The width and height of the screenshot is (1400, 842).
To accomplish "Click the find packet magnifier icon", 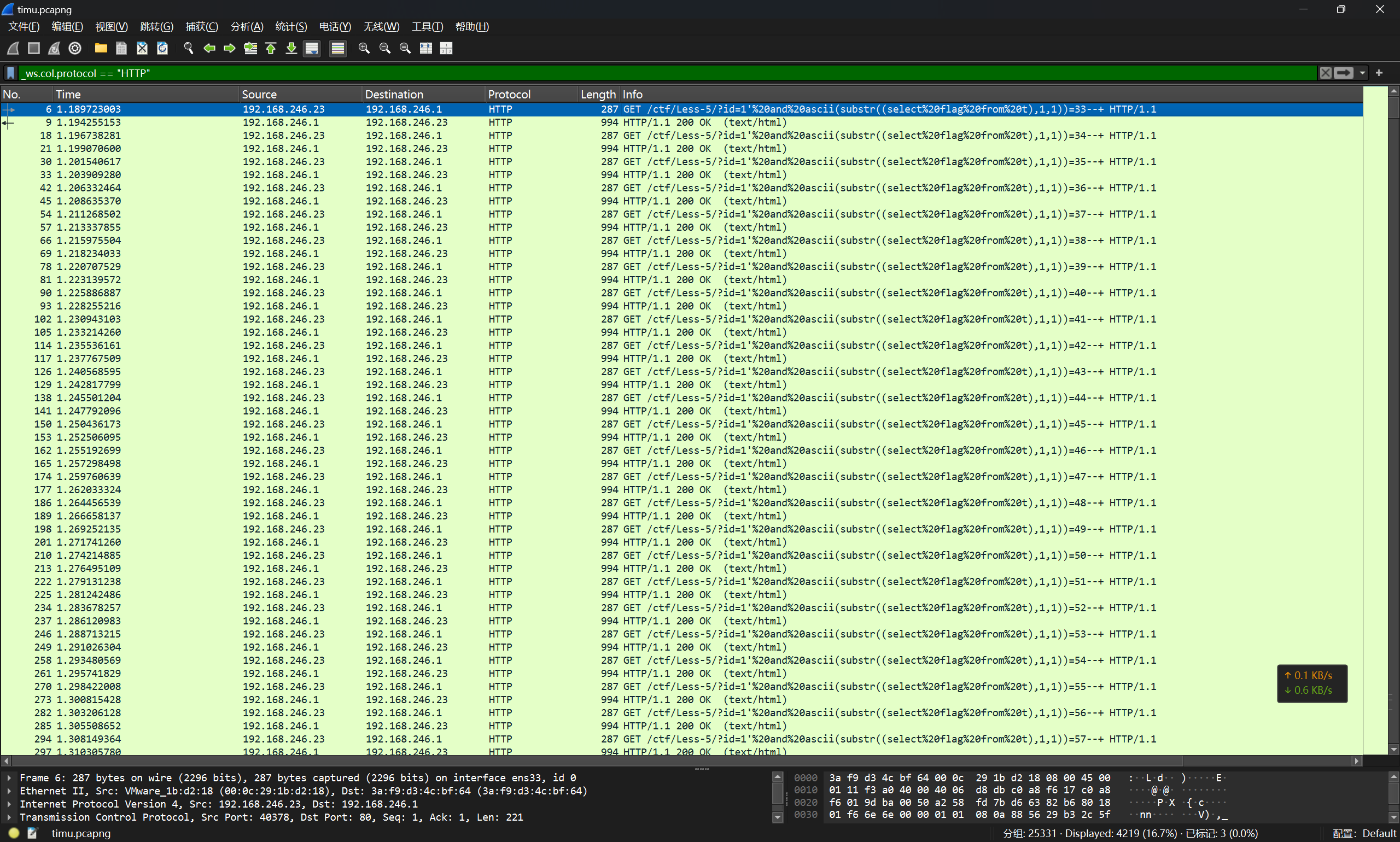I will click(189, 48).
